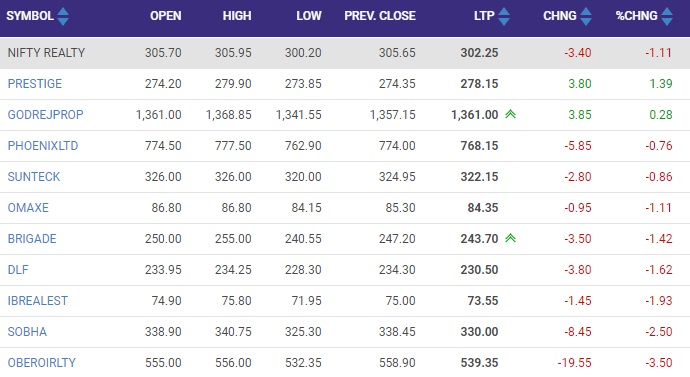Screen dimensions: 690x377
Task: Click green up-arrow indicator beside BRIGADE LTP
Action: click(510, 238)
